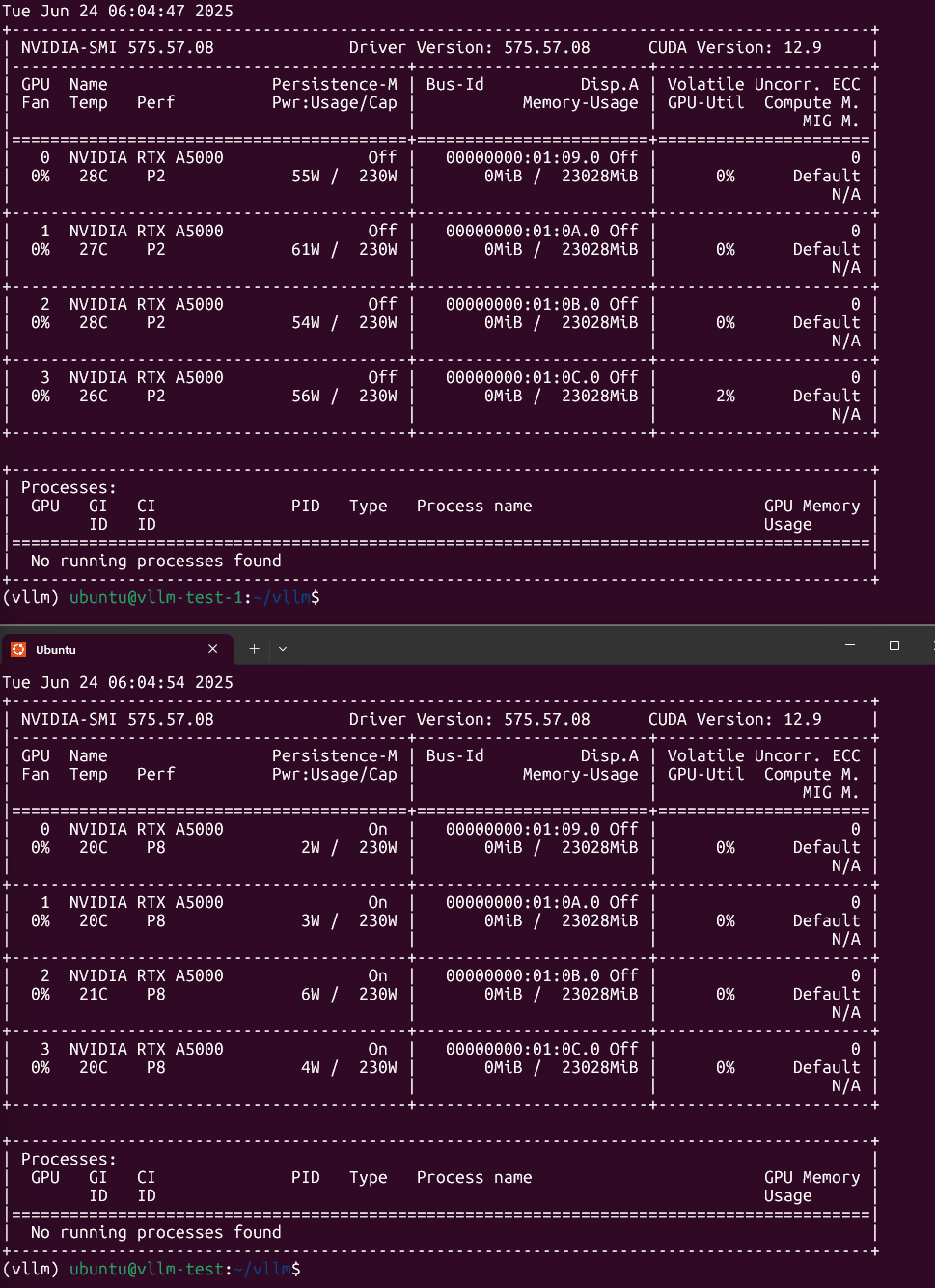Screen dimensions: 935x1288
Task: Open a new terminal tab with plus
Action: click(x=254, y=649)
